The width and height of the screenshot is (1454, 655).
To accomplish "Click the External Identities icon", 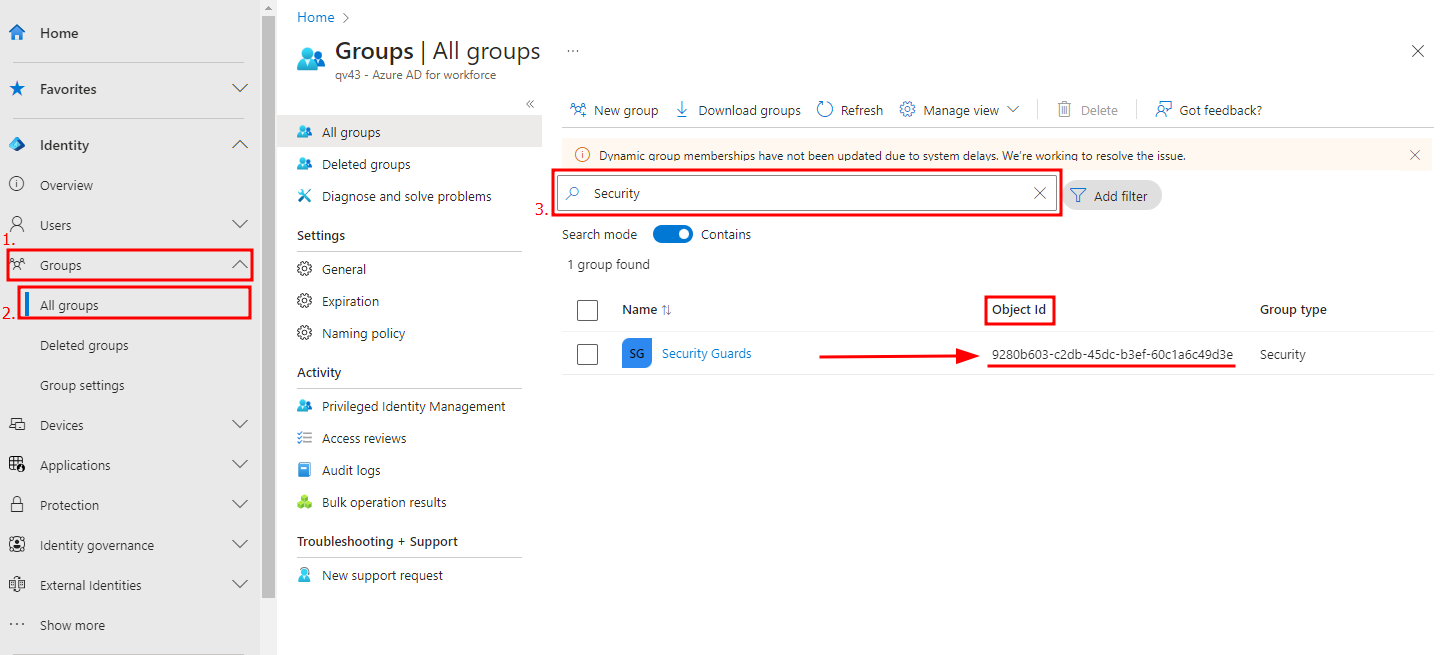I will [x=17, y=585].
